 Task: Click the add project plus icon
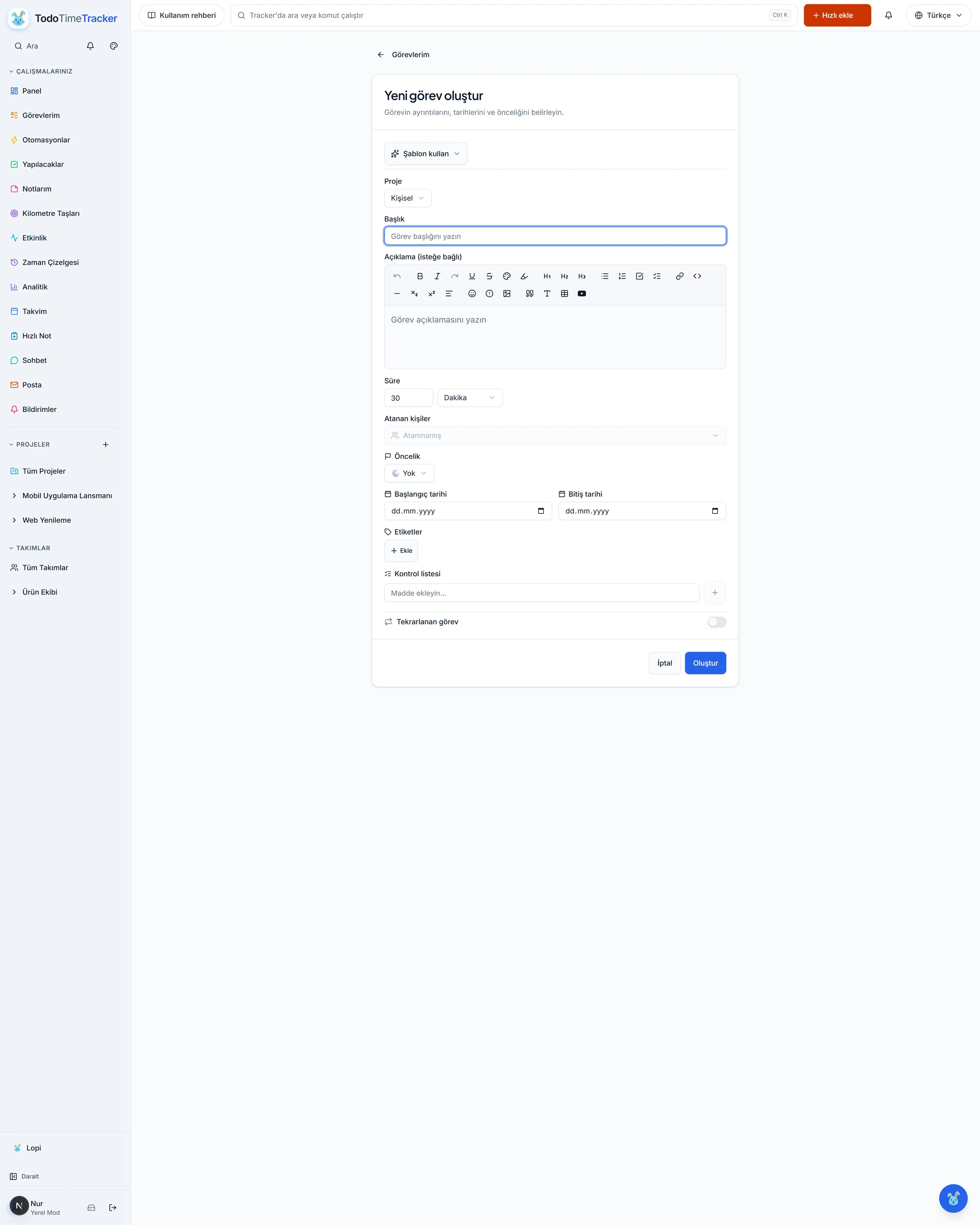click(x=106, y=444)
